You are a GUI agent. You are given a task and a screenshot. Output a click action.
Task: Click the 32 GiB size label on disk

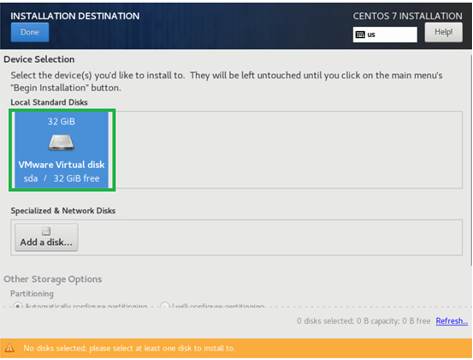click(61, 122)
